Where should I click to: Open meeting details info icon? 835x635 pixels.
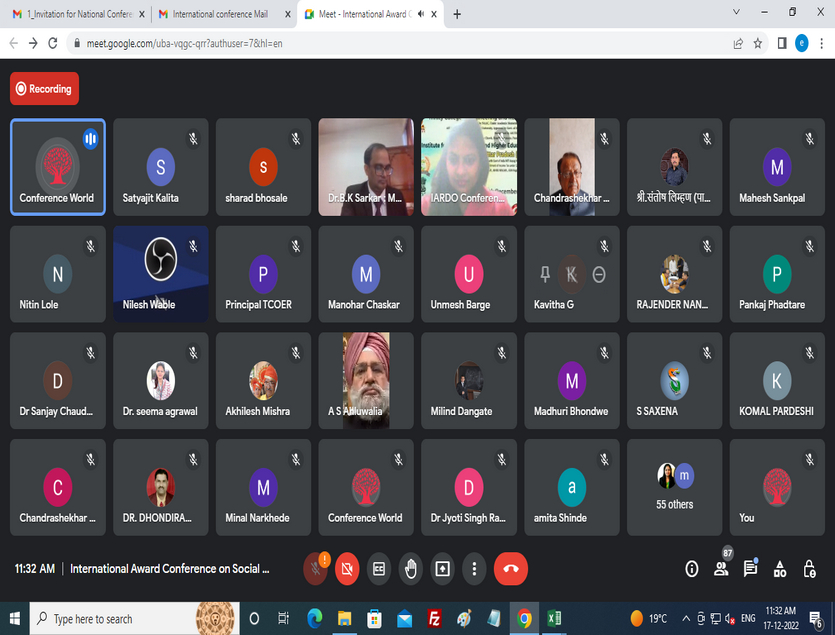[692, 569]
